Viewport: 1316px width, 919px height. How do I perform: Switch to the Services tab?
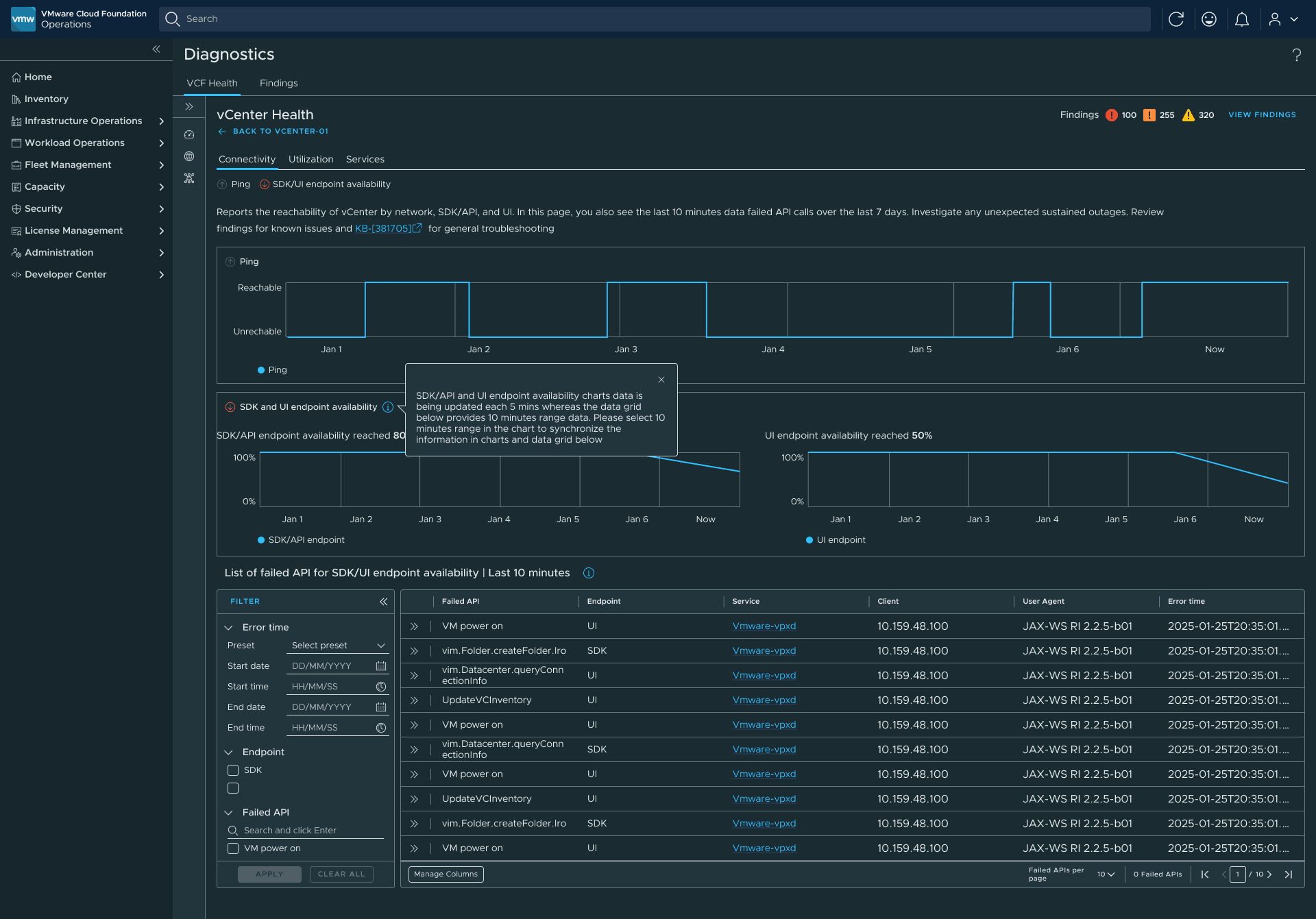pyautogui.click(x=365, y=159)
